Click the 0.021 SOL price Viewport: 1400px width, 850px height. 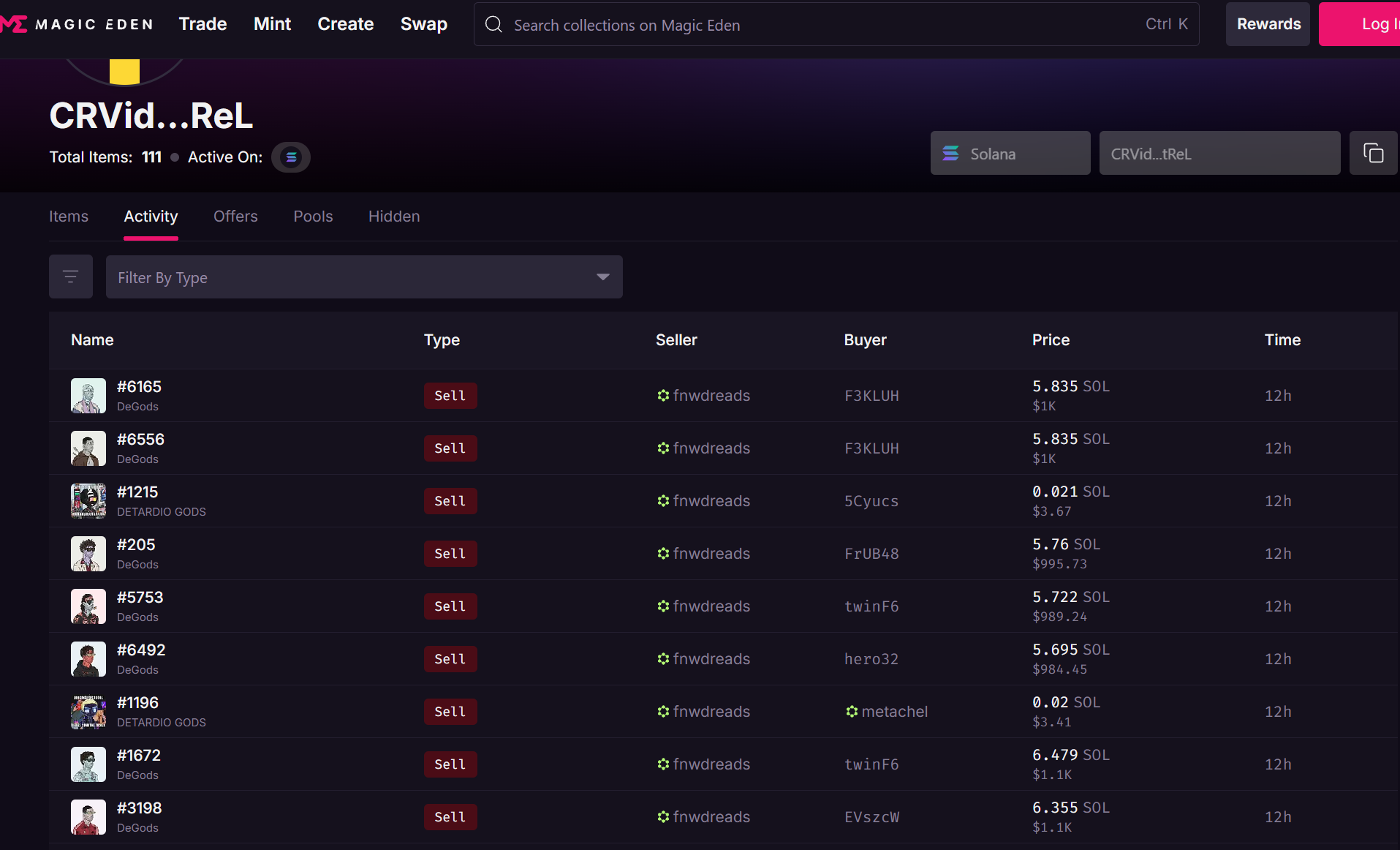1071,492
